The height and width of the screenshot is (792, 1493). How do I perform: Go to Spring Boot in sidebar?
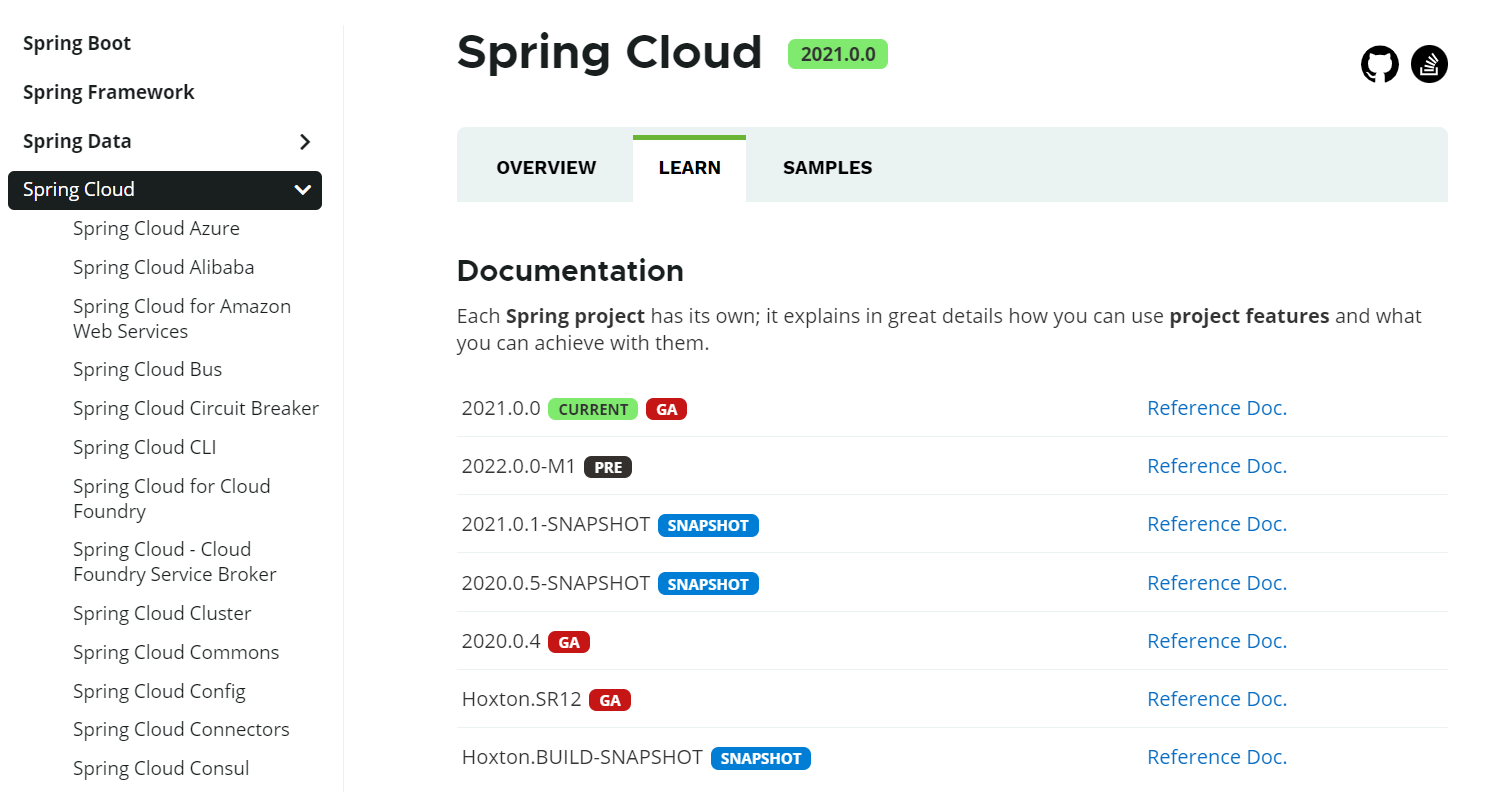coord(77,43)
